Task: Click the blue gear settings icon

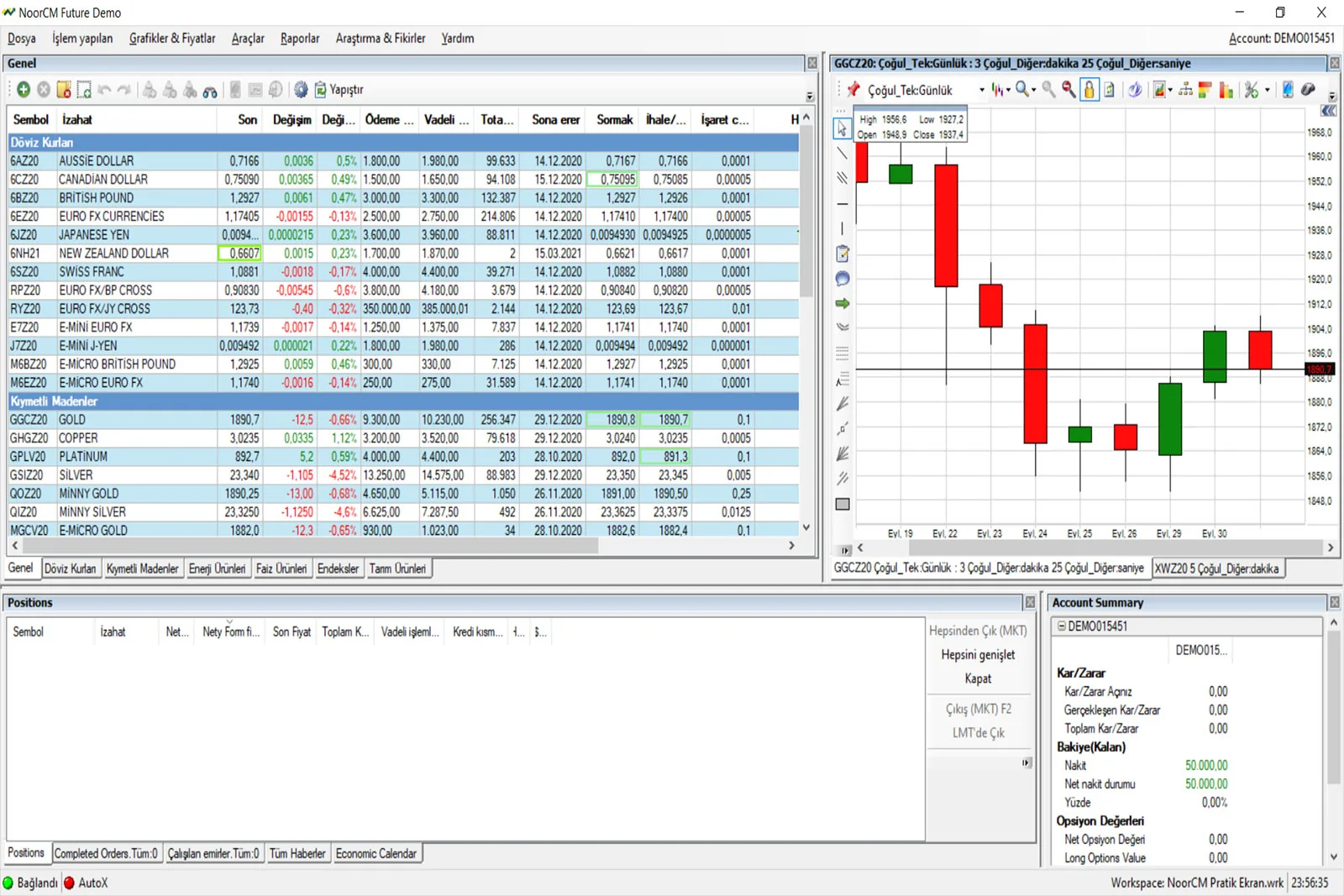Action: [300, 90]
